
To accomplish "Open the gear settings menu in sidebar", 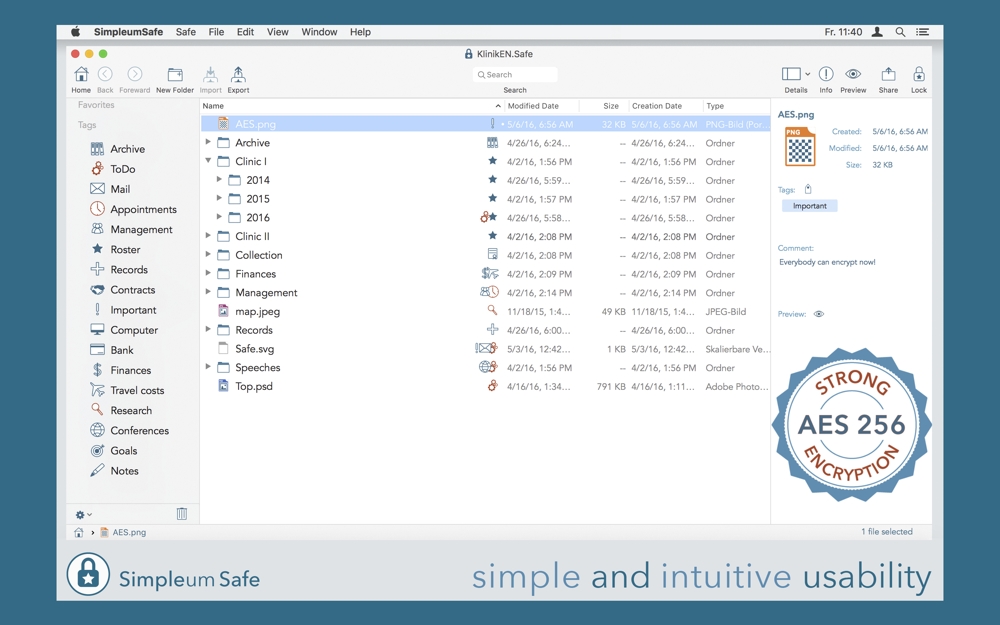I will click(x=84, y=515).
